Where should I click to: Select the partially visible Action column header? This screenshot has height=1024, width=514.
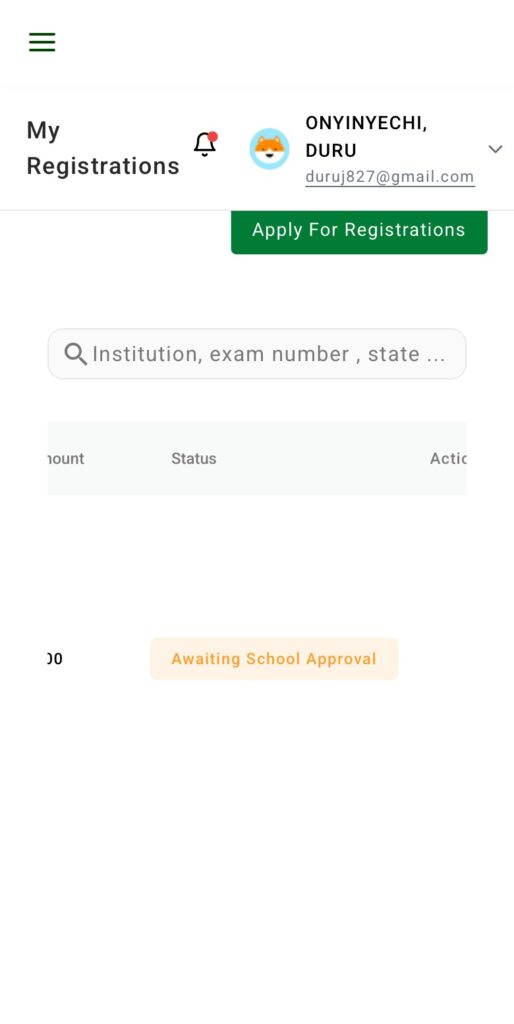pos(448,458)
